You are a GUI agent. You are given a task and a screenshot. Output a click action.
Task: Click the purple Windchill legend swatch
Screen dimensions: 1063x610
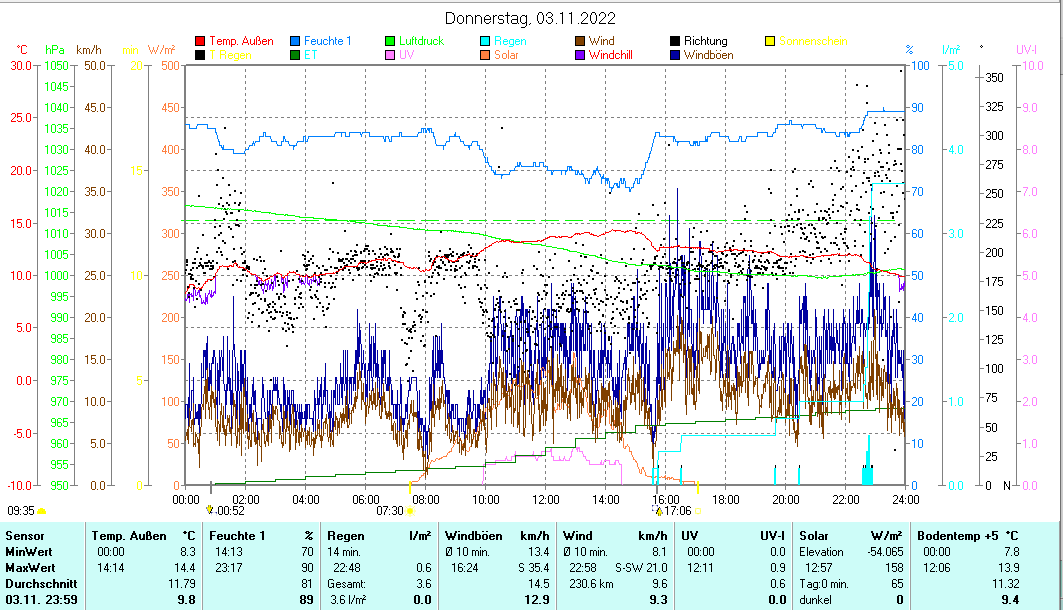580,55
